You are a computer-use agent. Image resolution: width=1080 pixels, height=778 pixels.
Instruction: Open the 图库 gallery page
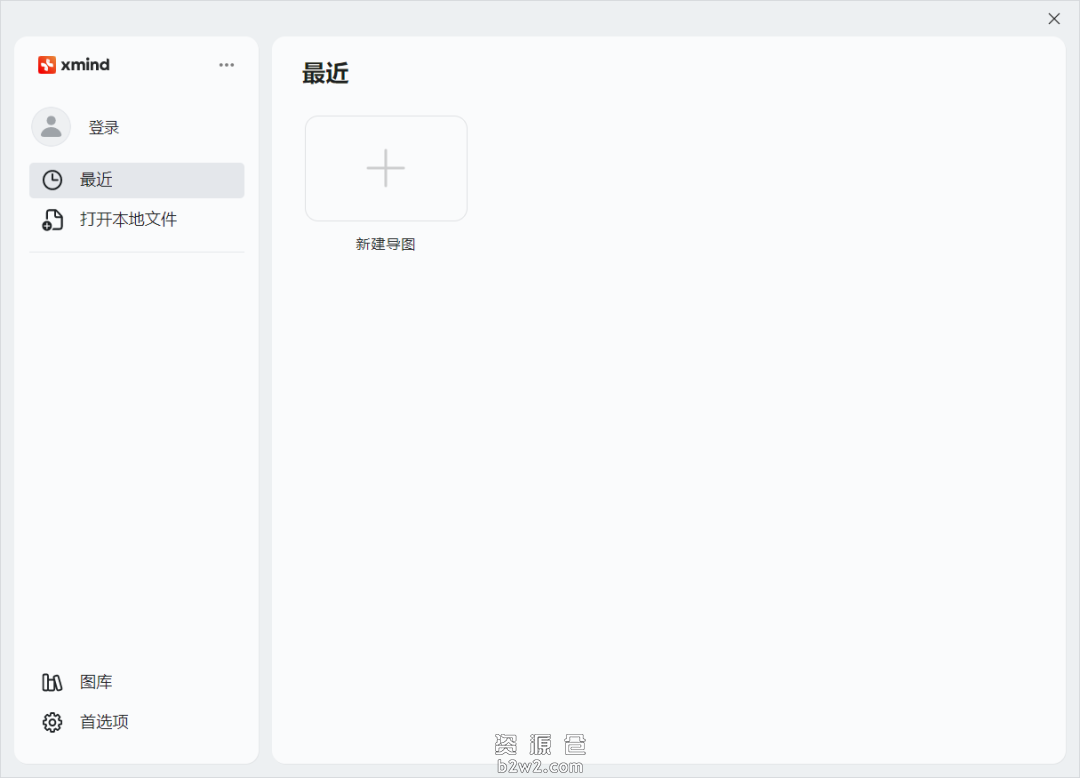pyautogui.click(x=96, y=682)
